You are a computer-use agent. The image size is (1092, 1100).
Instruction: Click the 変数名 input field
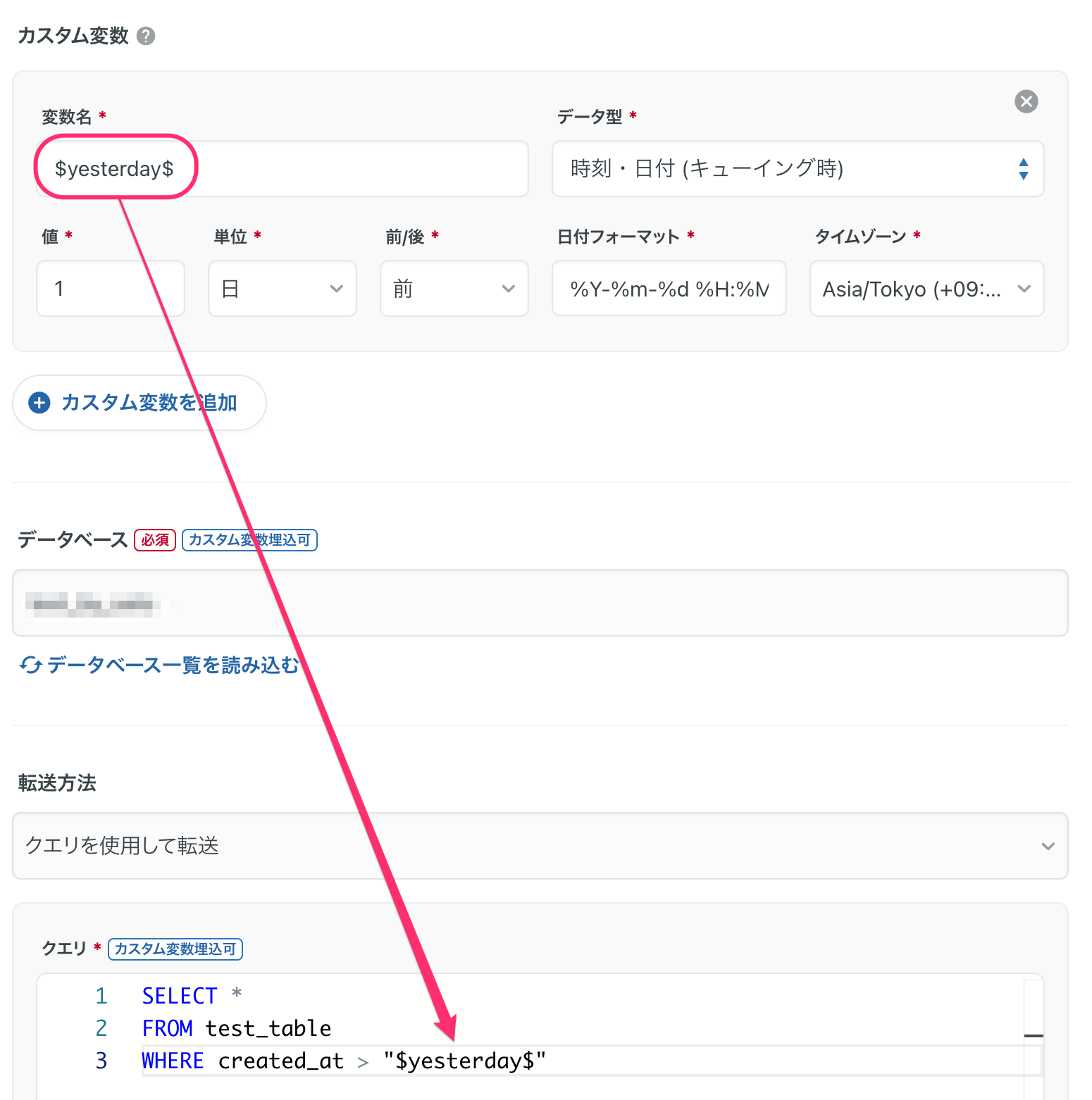[283, 168]
